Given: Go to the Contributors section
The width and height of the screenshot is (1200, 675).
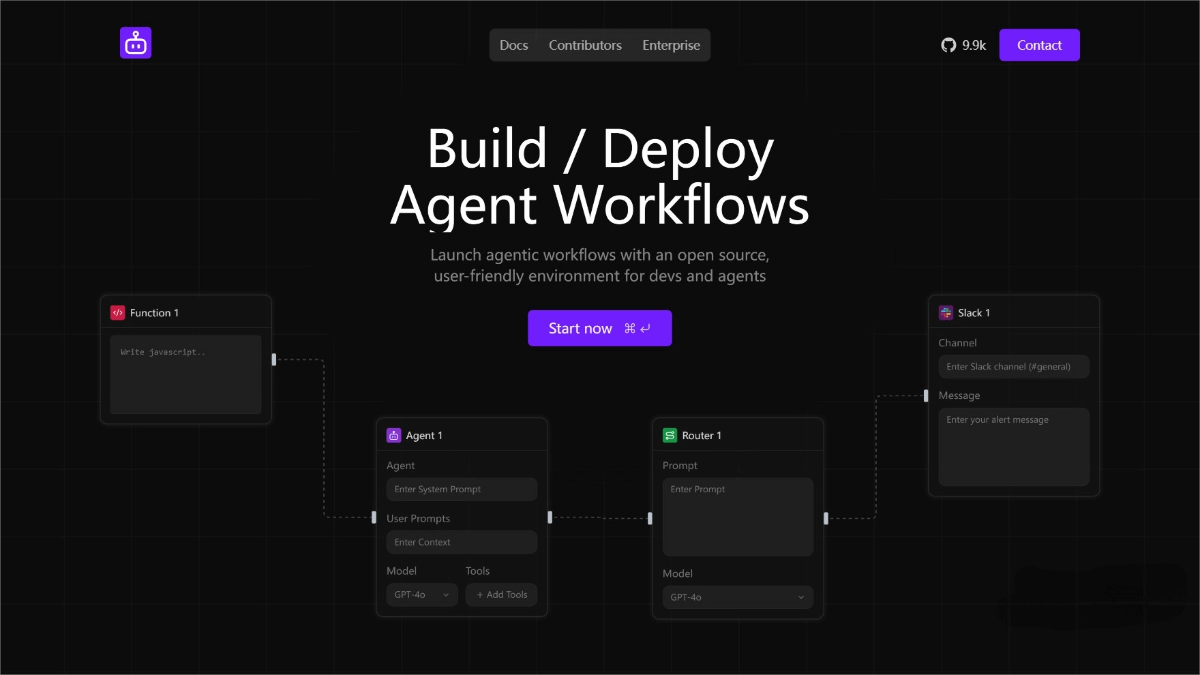Looking at the screenshot, I should tap(585, 45).
